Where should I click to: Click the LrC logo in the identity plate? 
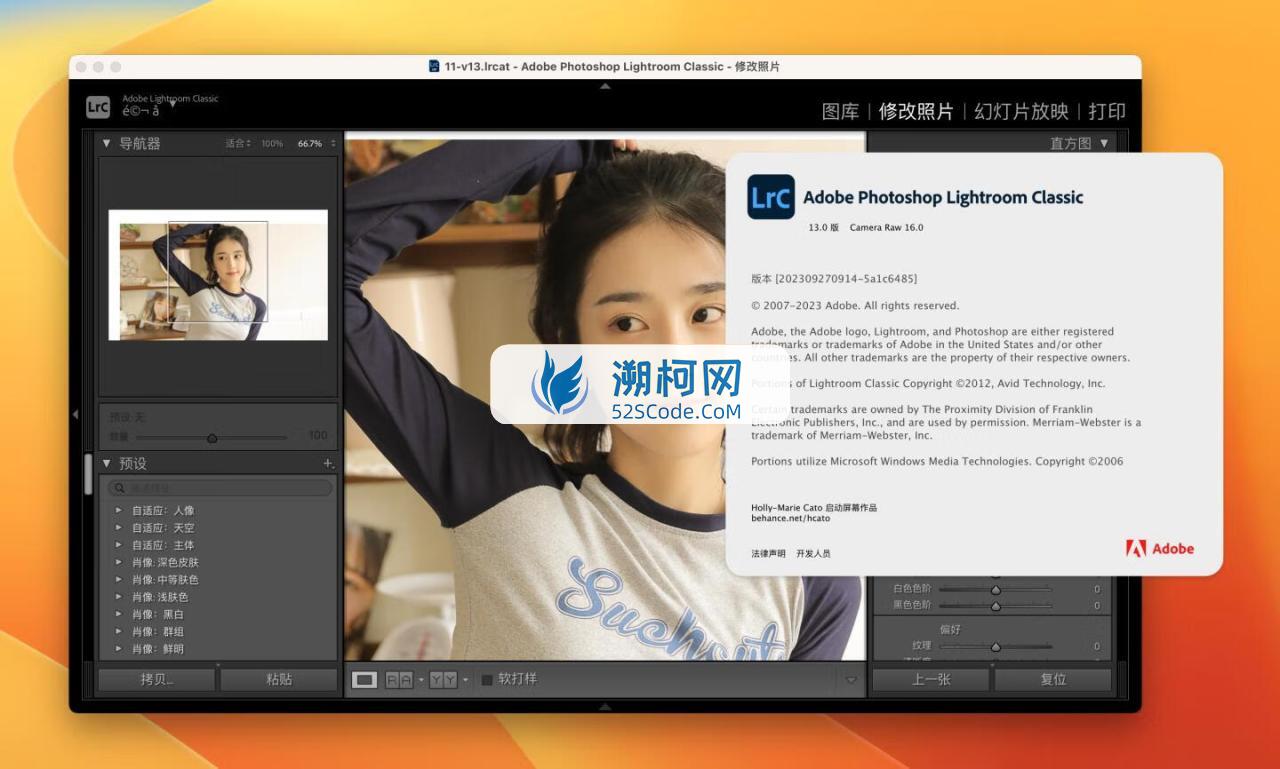click(98, 107)
